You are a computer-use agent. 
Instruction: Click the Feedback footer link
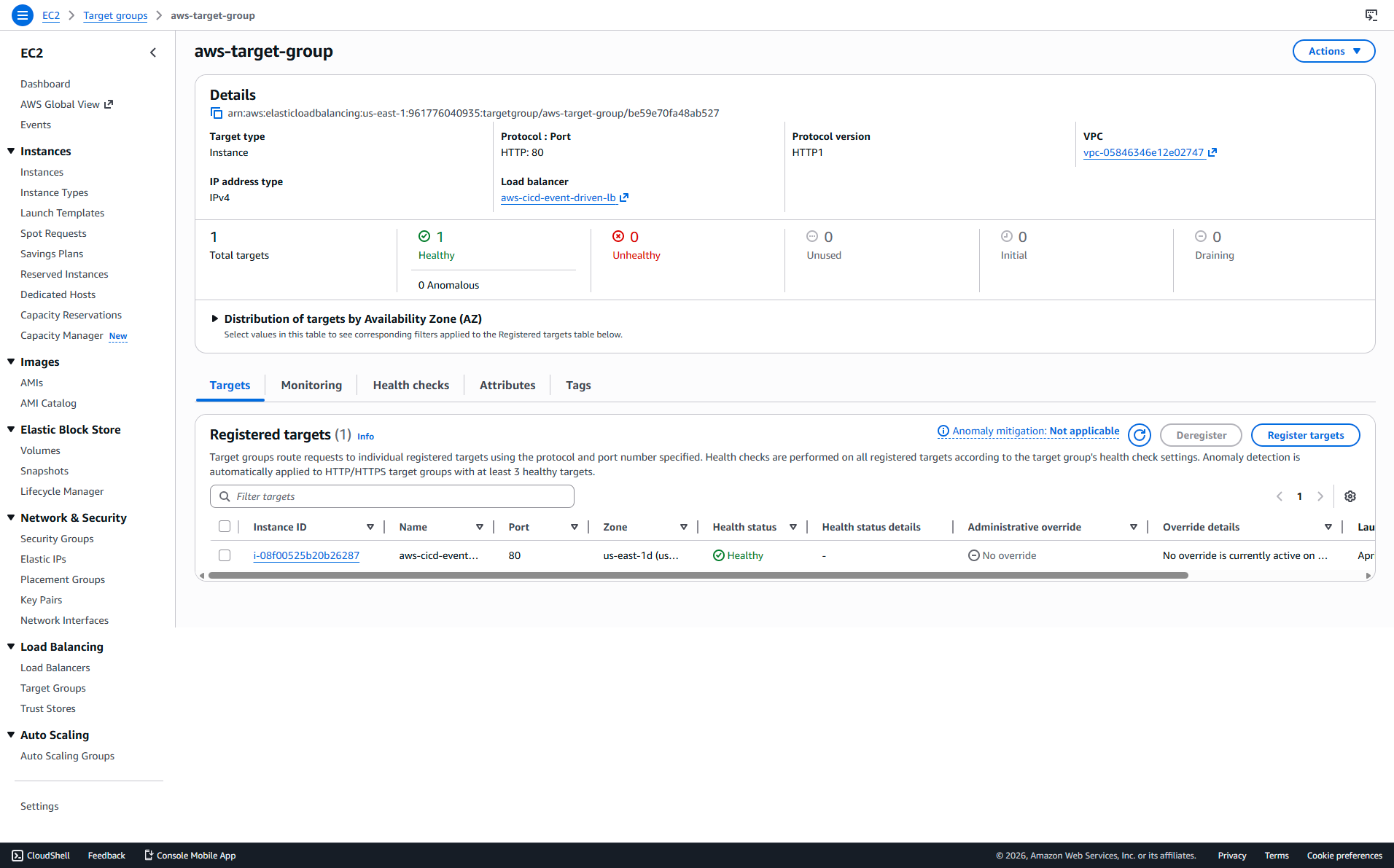coord(106,856)
